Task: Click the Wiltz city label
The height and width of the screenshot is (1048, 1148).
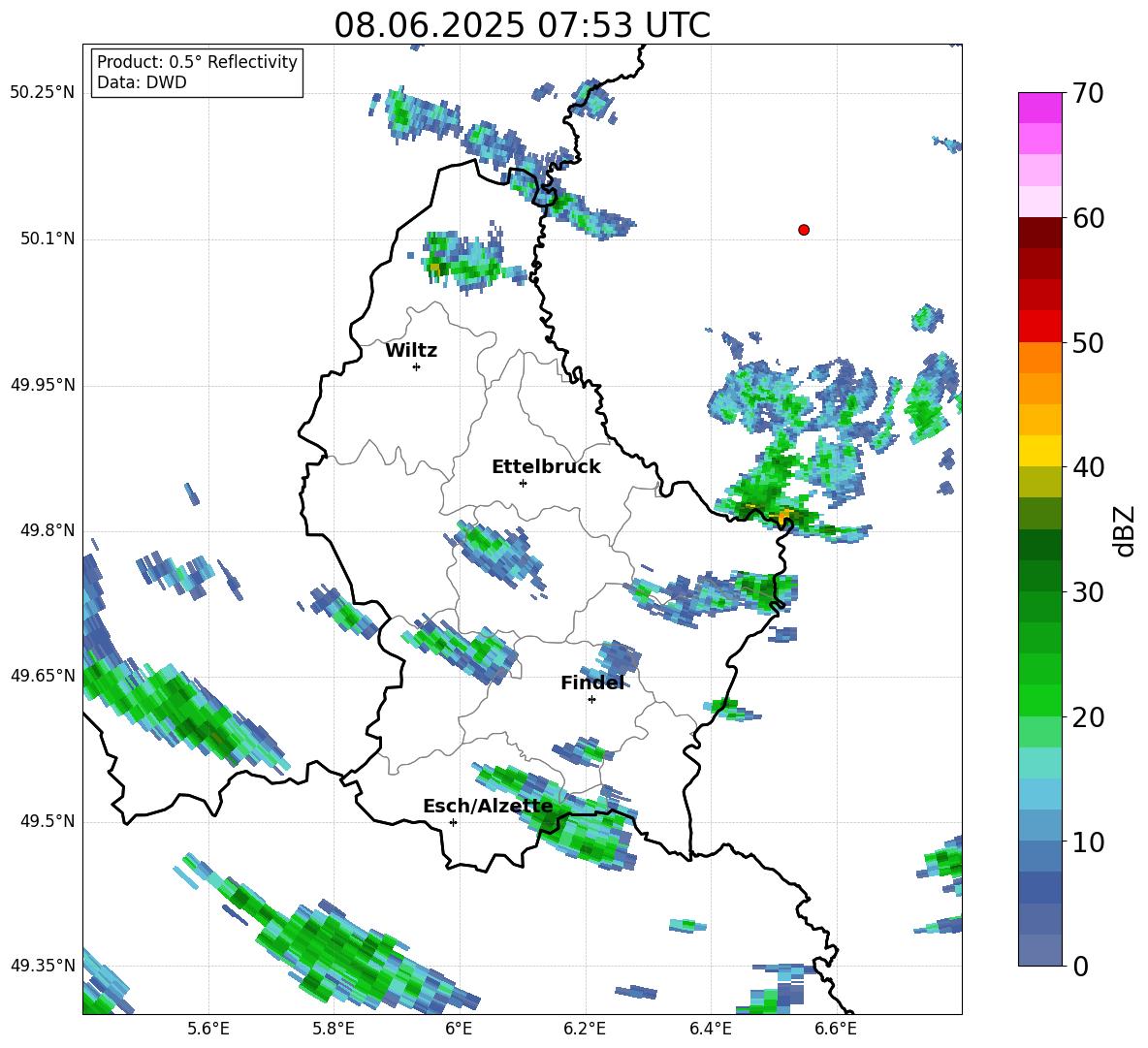Action: click(x=411, y=351)
